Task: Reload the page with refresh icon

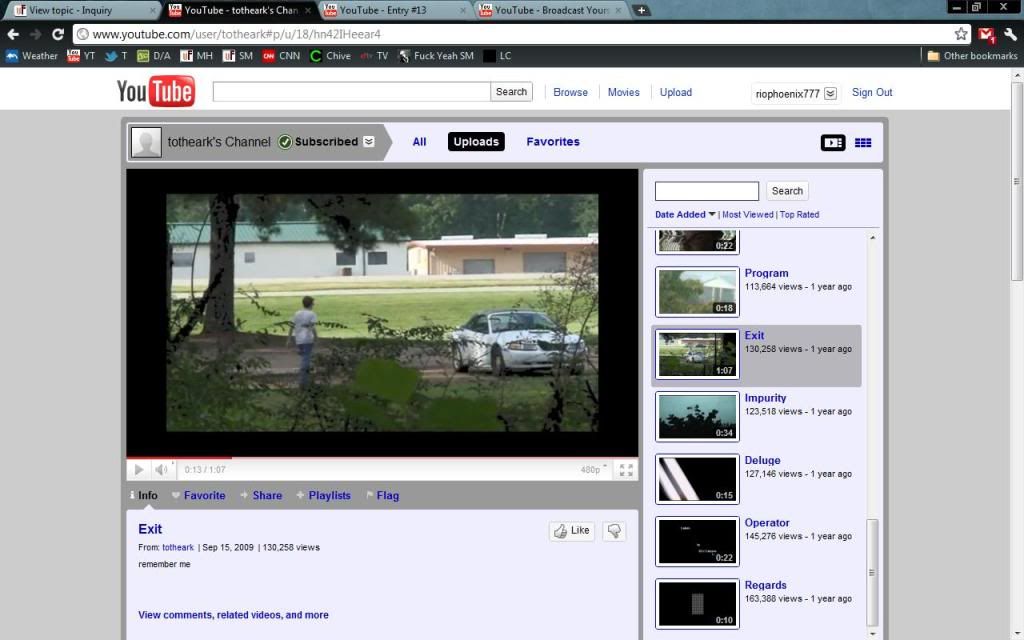Action: 58,34
